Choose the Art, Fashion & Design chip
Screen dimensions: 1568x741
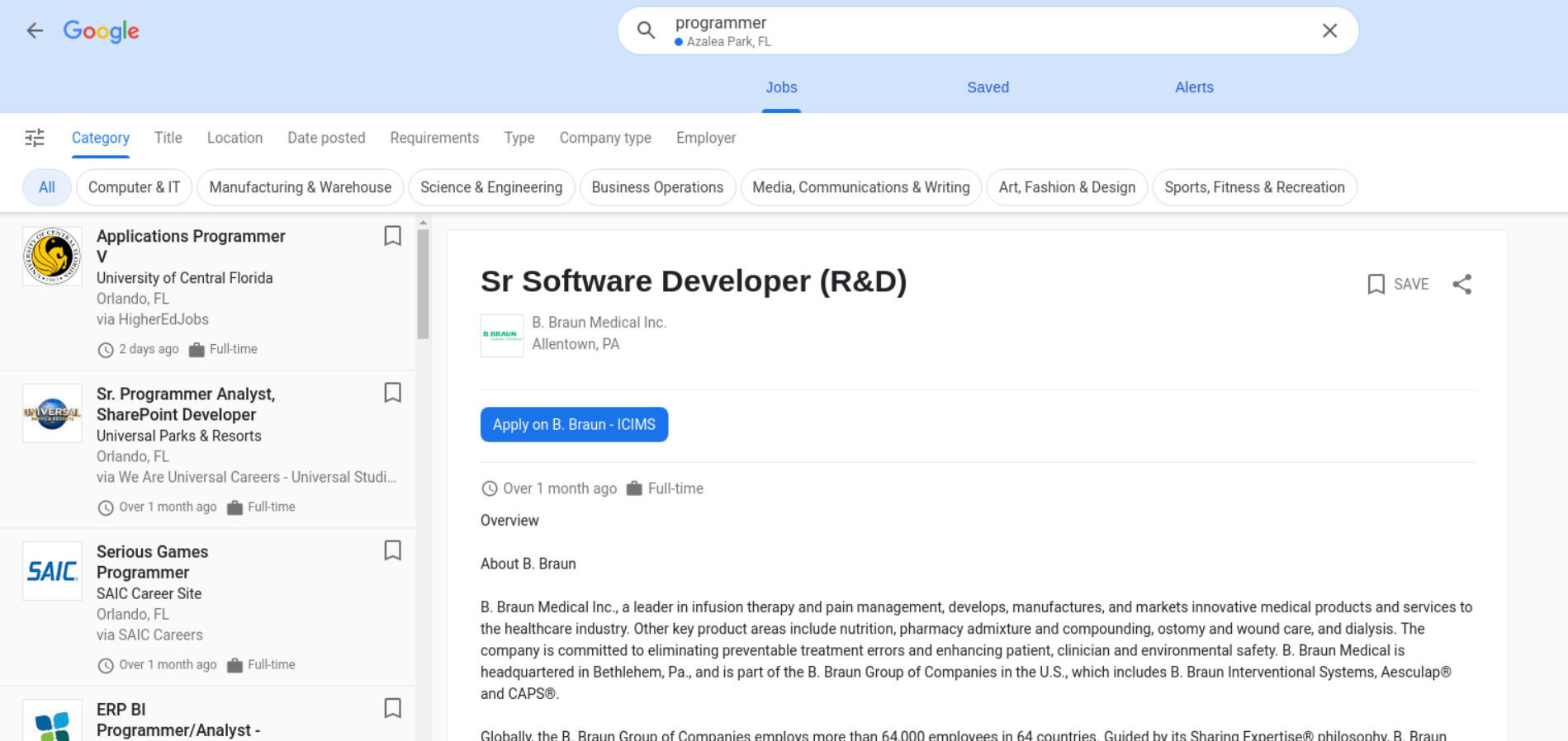(x=1067, y=187)
